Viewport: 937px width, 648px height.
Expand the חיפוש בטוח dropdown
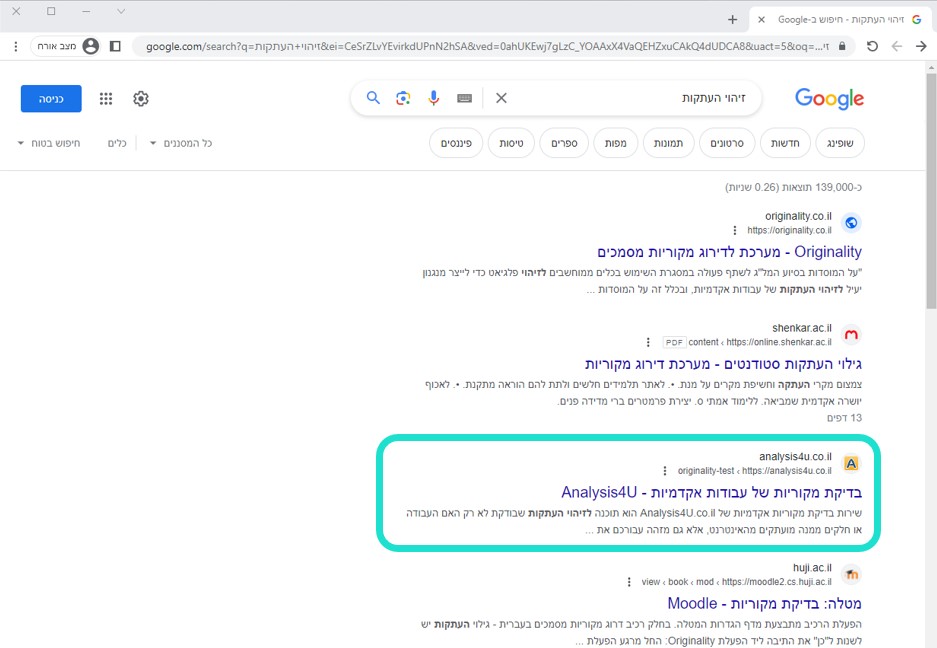point(48,143)
